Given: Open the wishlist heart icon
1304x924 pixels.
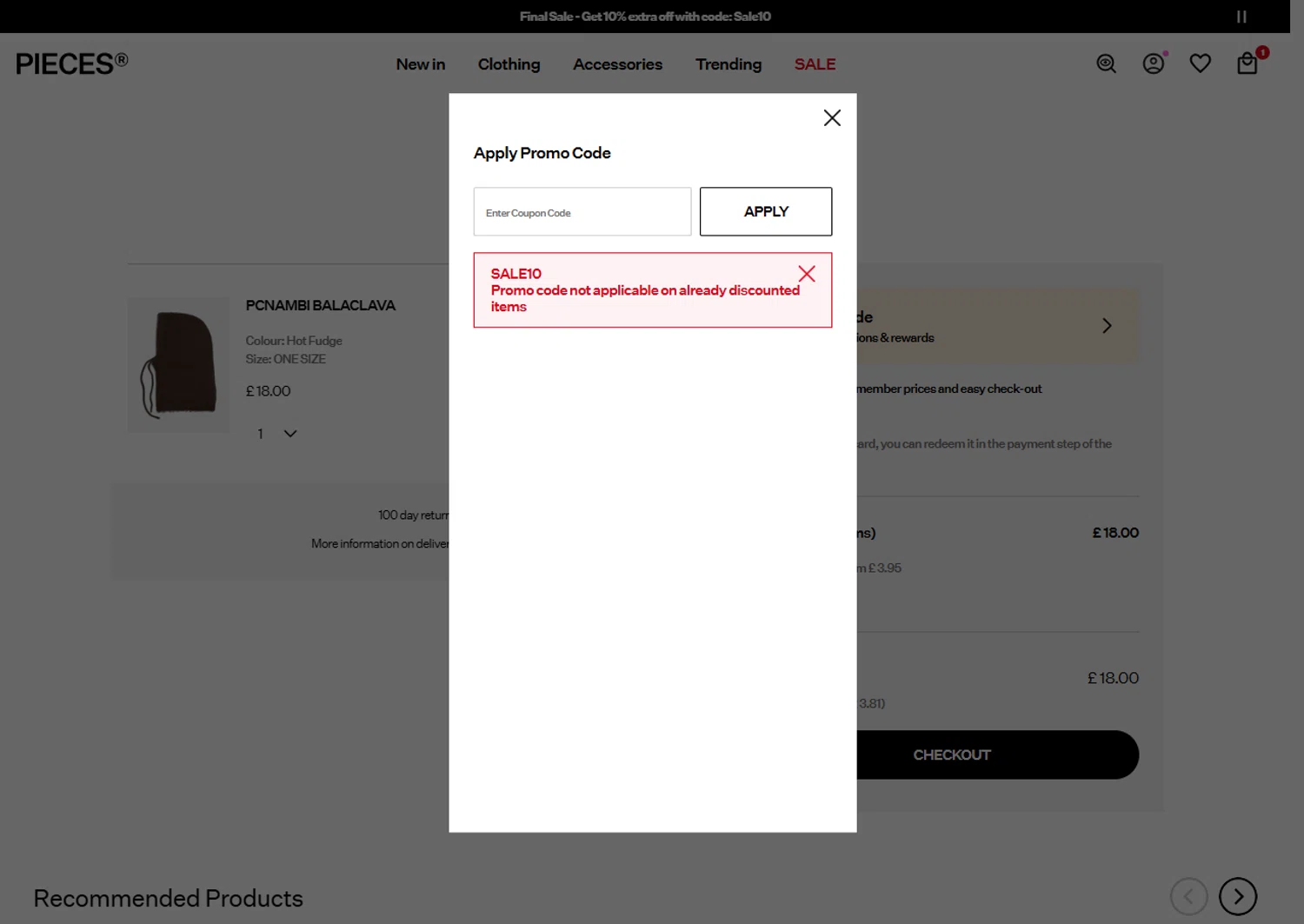Looking at the screenshot, I should [x=1201, y=63].
